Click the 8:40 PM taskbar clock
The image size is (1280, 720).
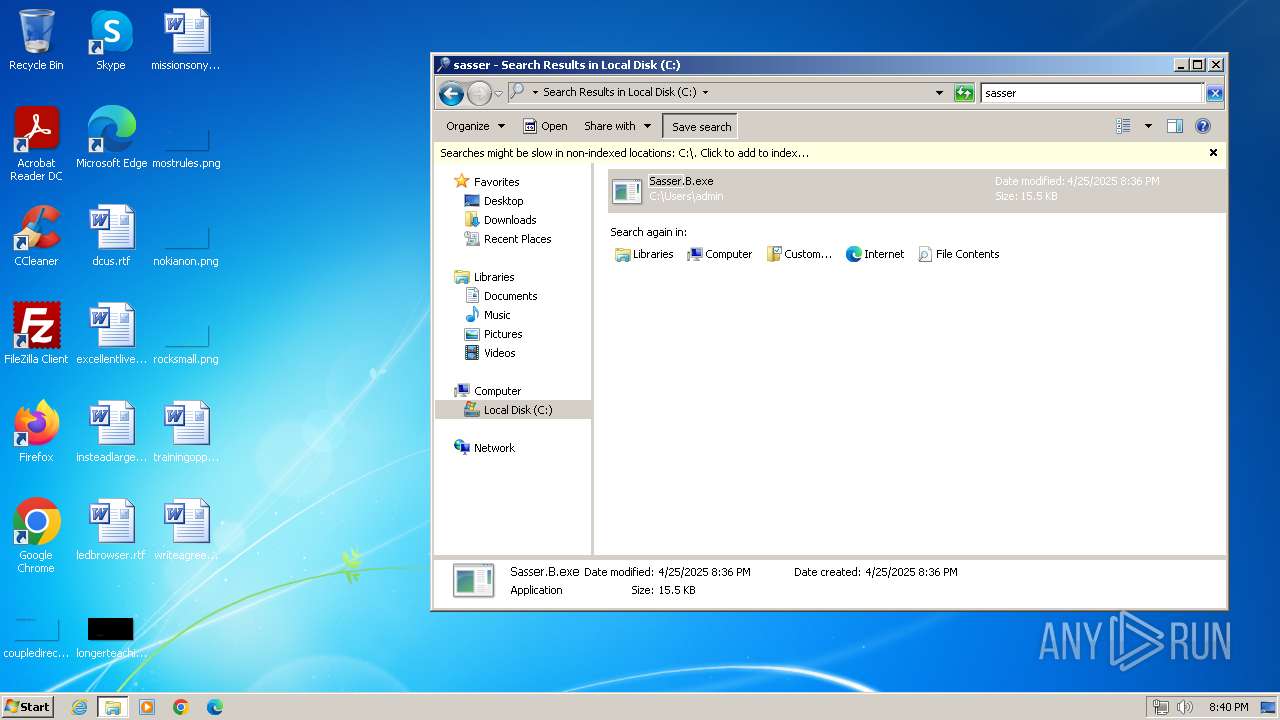click(1228, 707)
